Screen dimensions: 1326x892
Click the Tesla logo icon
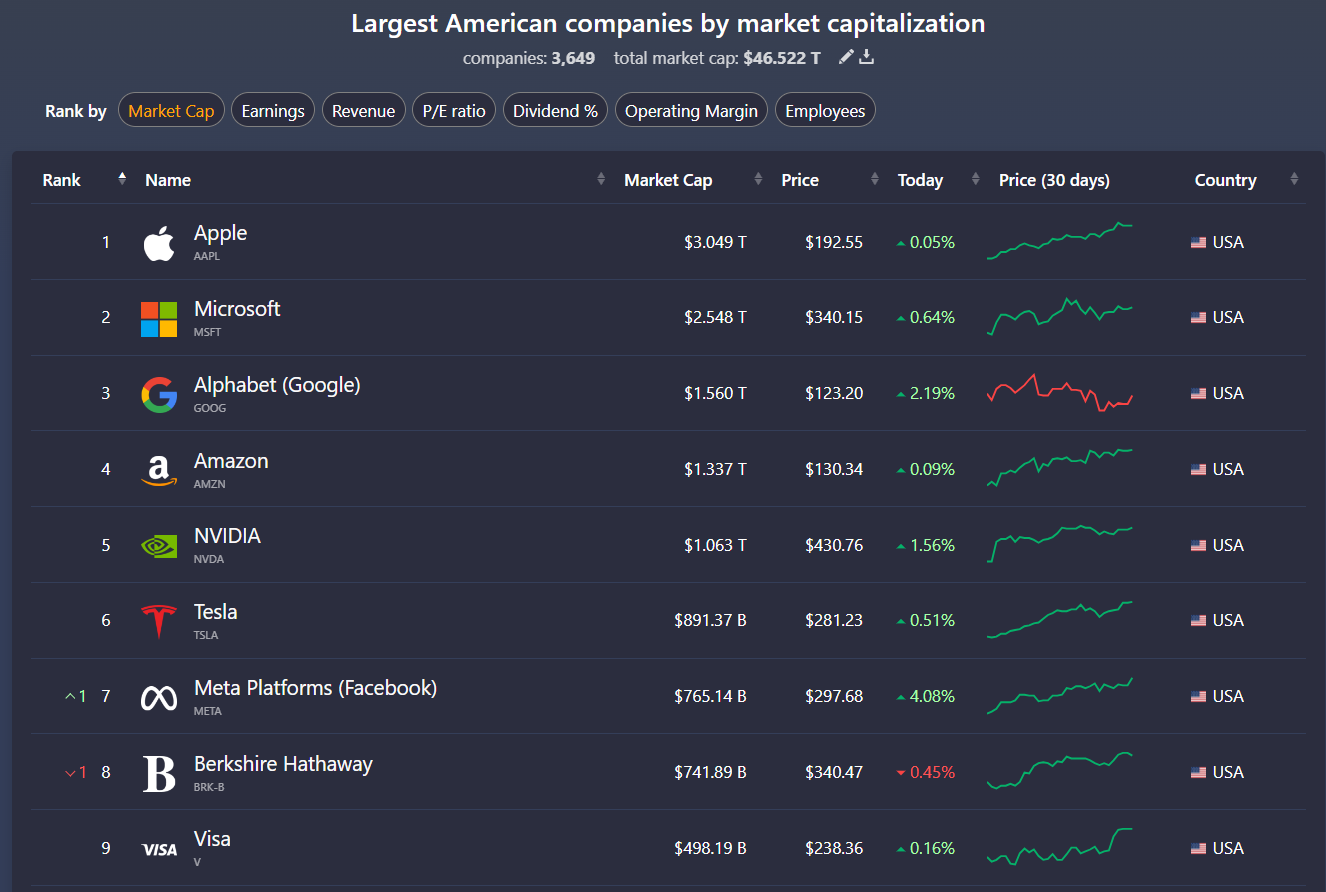[x=159, y=622]
